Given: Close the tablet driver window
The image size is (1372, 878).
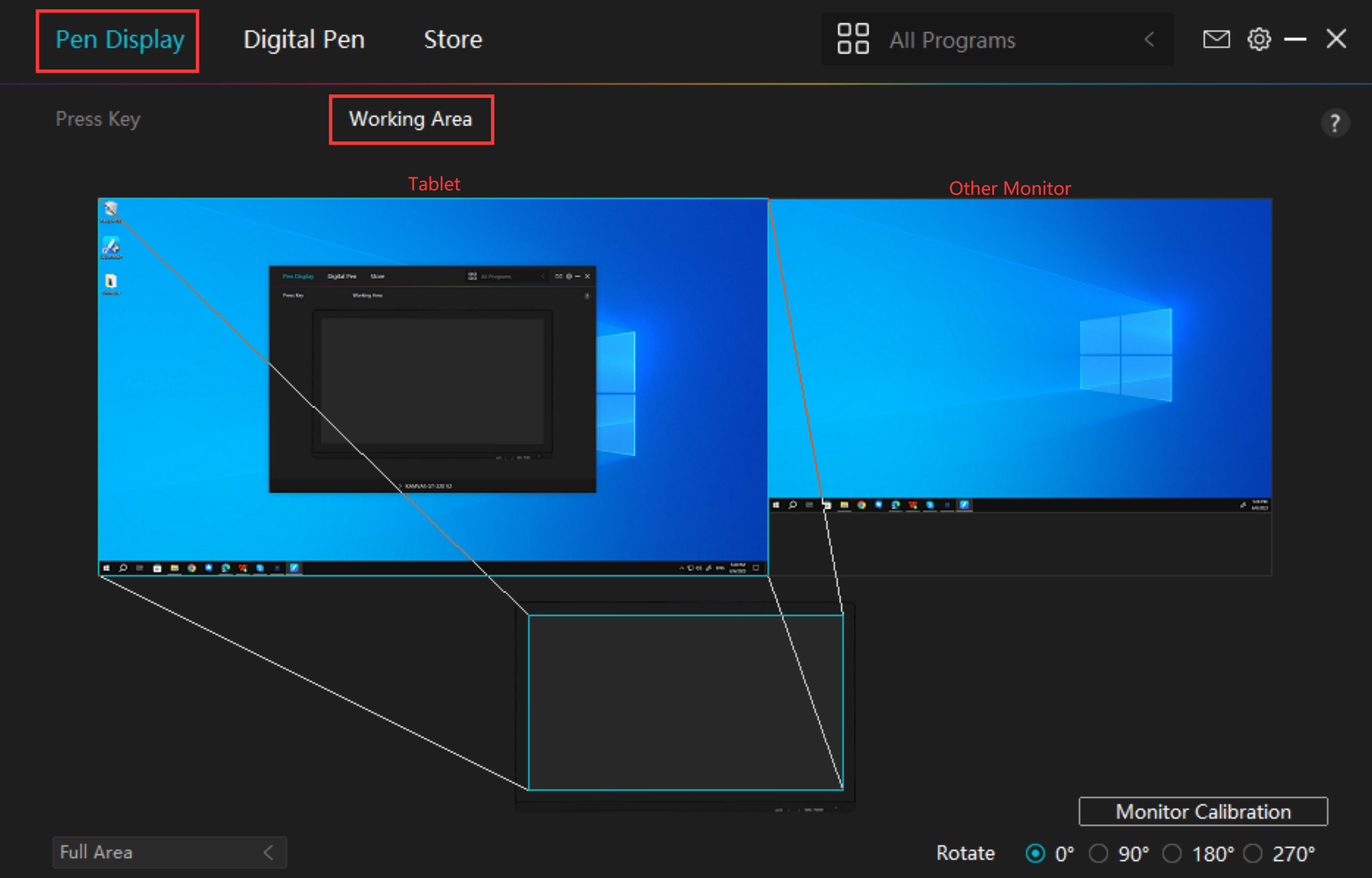Looking at the screenshot, I should (x=1336, y=39).
